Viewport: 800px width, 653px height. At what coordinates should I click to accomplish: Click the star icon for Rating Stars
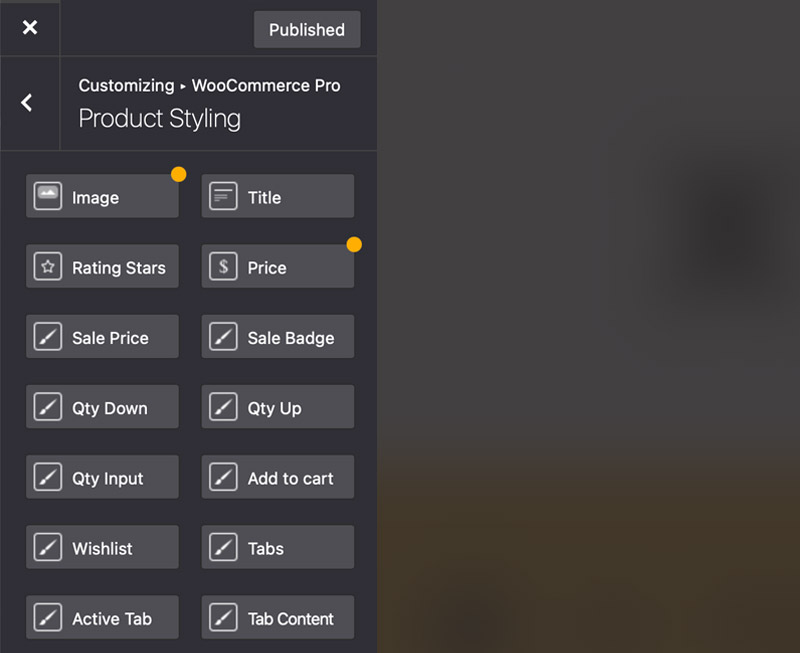click(x=48, y=267)
